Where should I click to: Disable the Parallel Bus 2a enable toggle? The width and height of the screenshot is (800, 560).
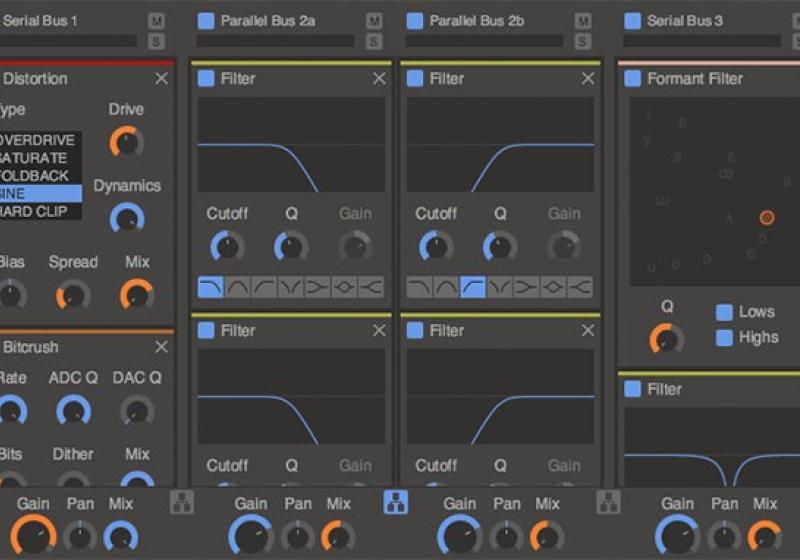[x=206, y=20]
